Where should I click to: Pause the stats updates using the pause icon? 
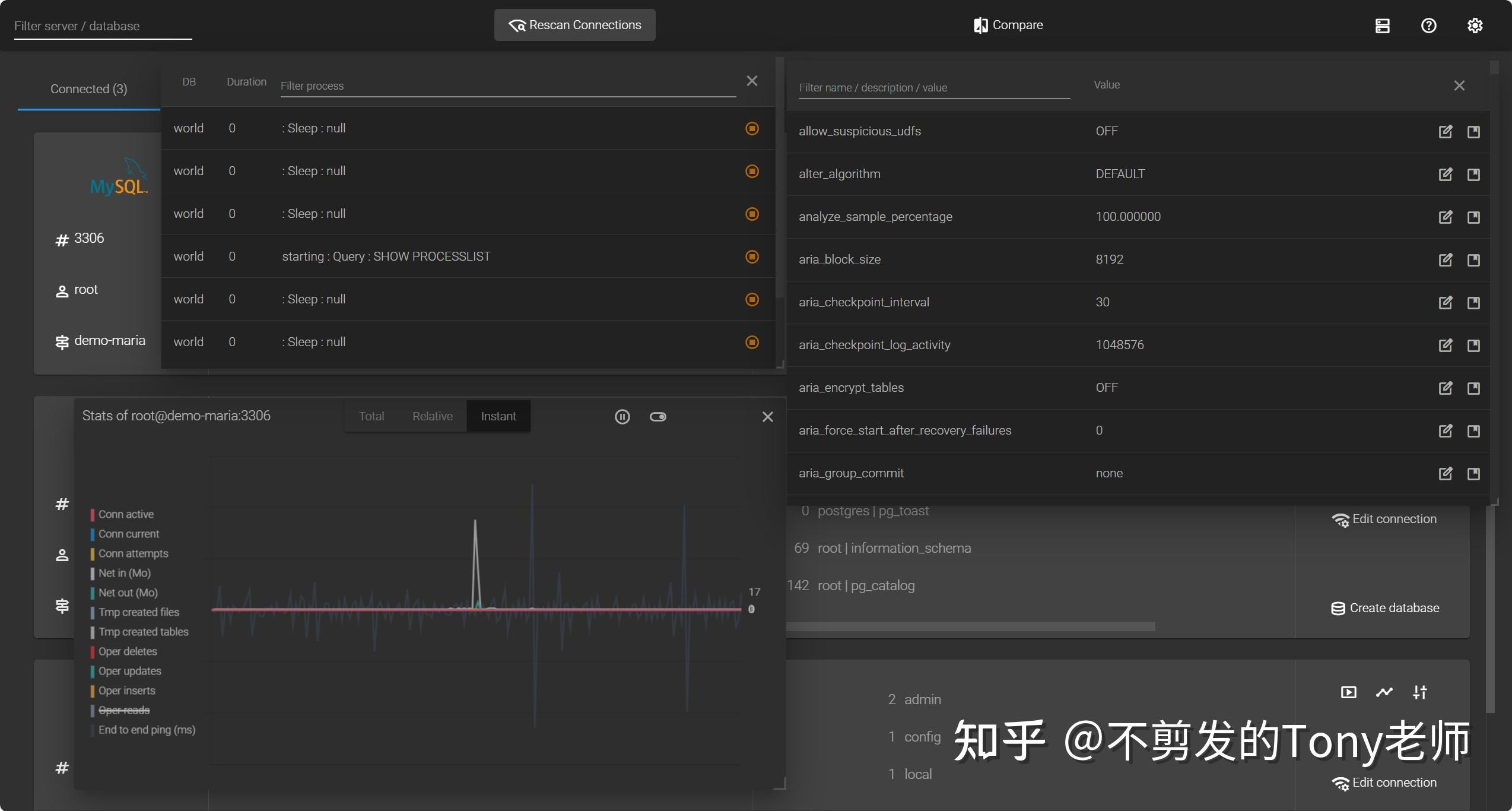tap(622, 416)
